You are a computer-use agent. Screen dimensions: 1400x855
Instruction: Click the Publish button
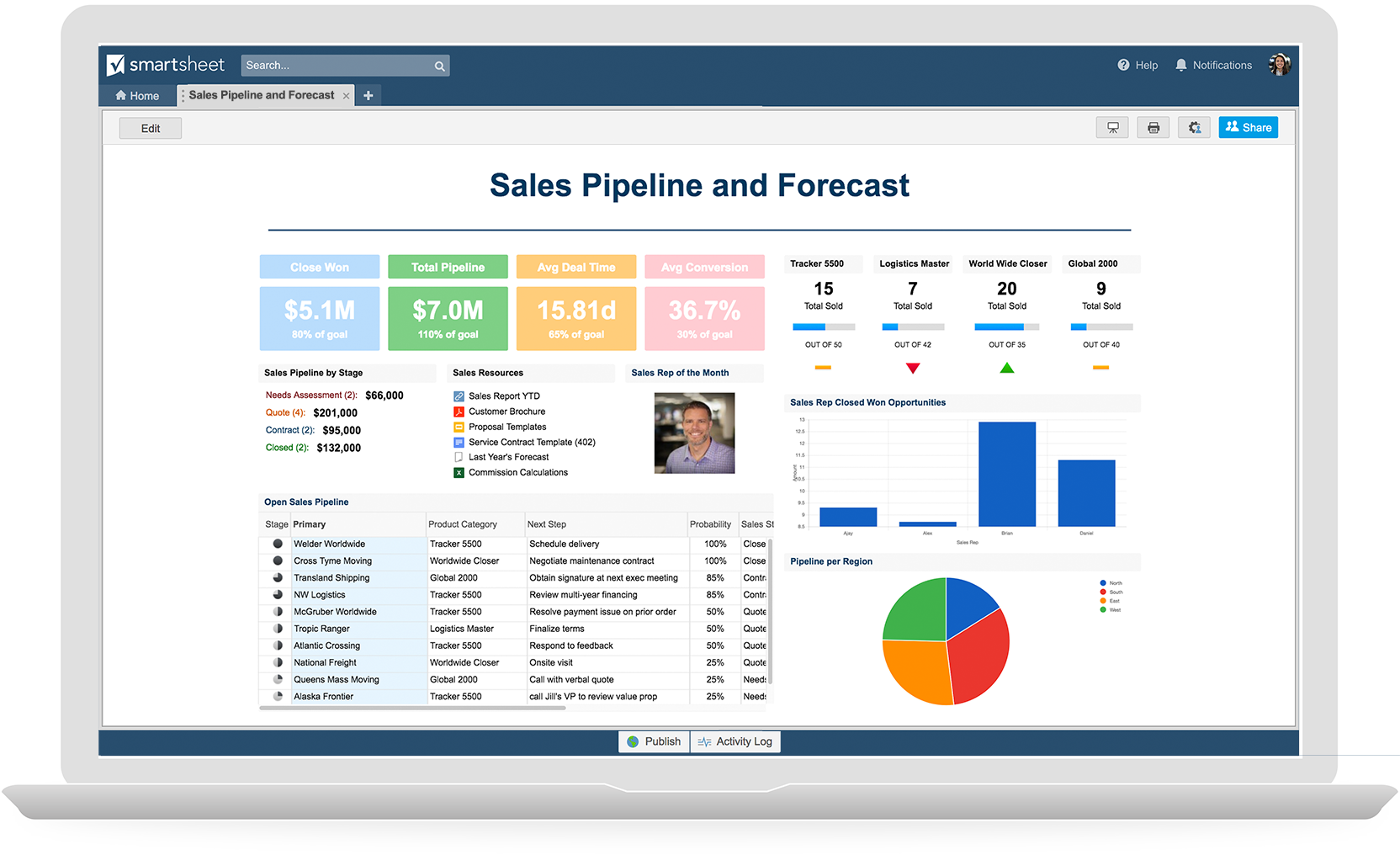click(655, 741)
